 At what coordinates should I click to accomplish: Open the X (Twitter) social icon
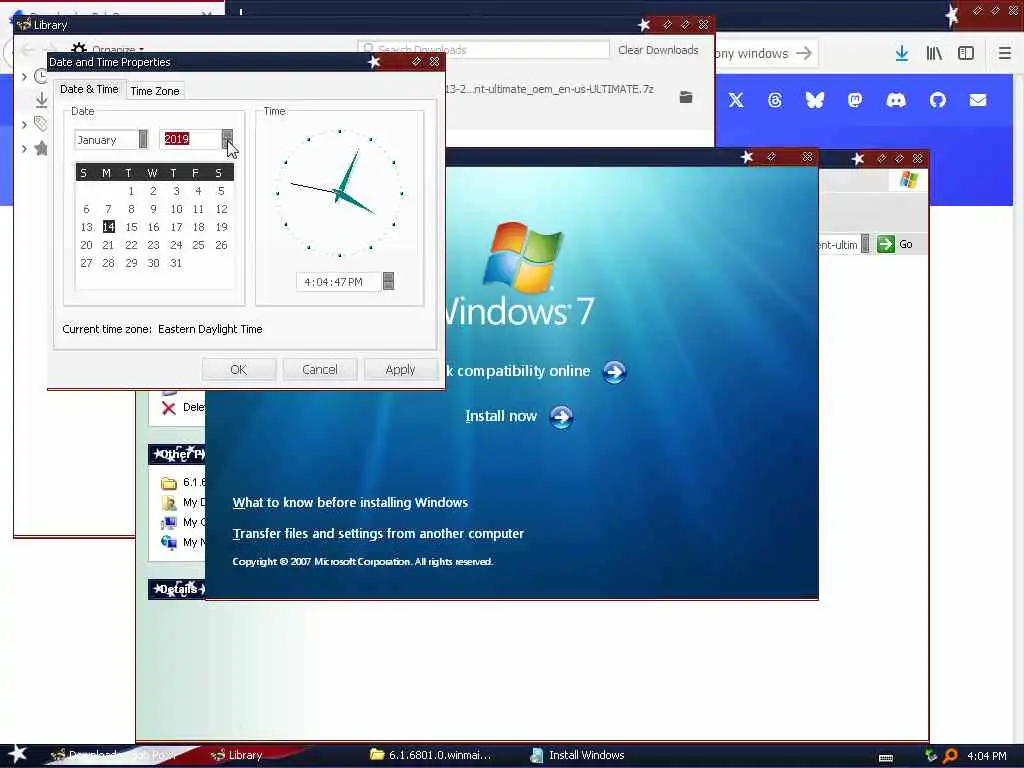[736, 100]
